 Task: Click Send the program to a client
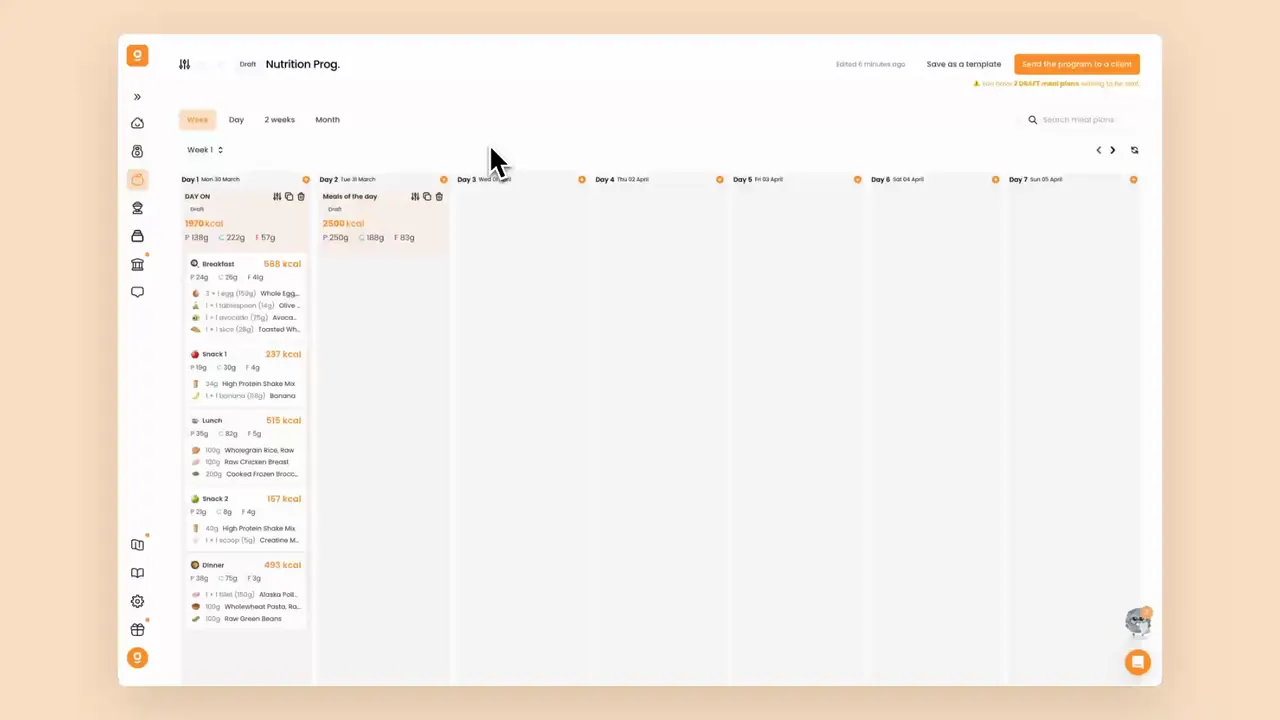tap(1077, 64)
